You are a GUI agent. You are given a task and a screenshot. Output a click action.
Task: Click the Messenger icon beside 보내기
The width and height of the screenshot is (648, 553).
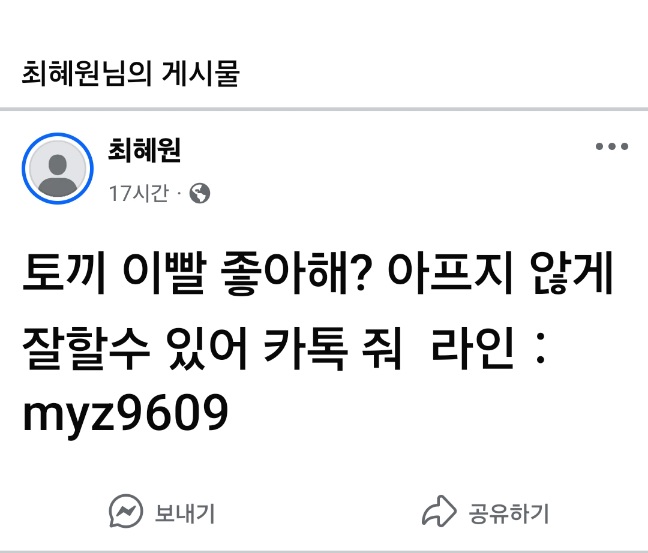pyautogui.click(x=126, y=511)
